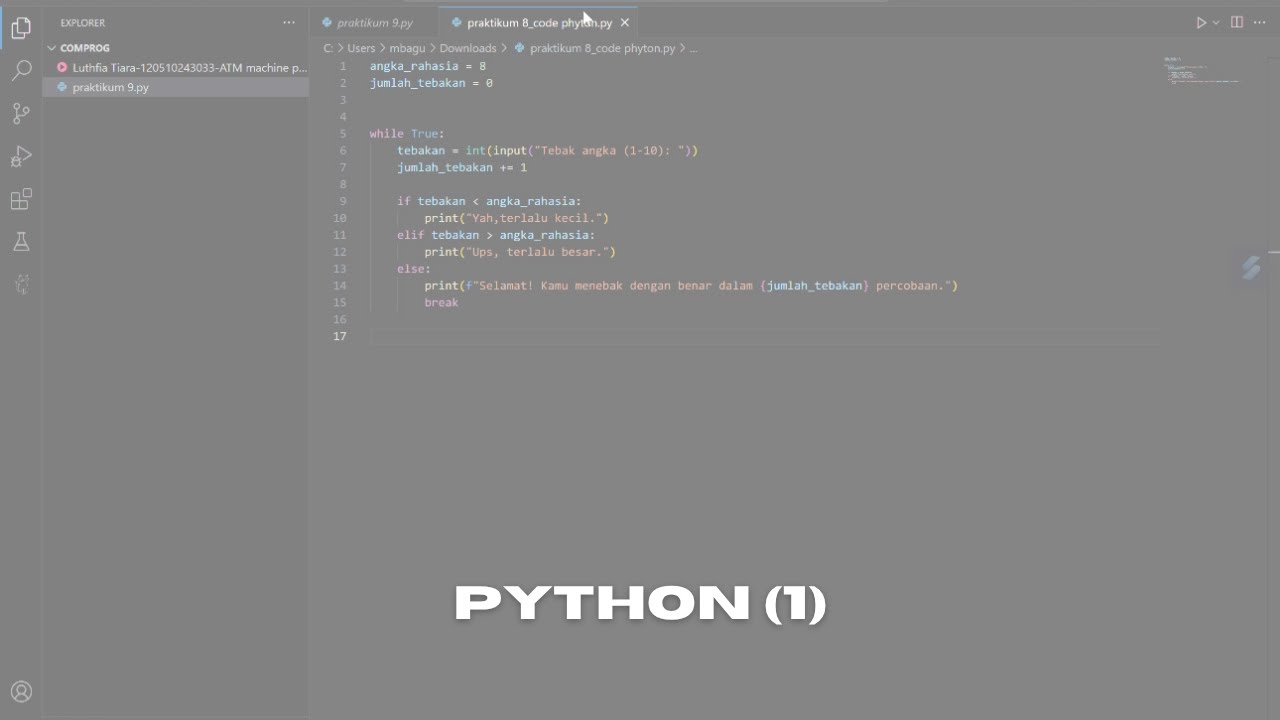Click the 'Ups, terlalu besar.' print line
This screenshot has height=720, width=1280.
(520, 252)
